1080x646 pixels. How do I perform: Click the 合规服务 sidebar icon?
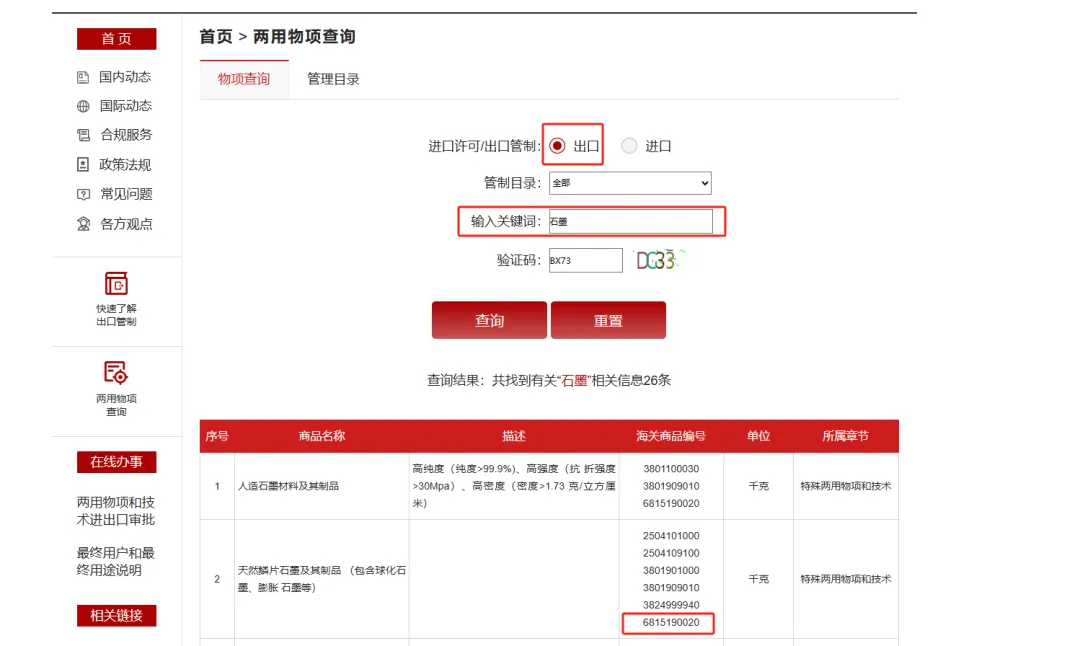[83, 135]
